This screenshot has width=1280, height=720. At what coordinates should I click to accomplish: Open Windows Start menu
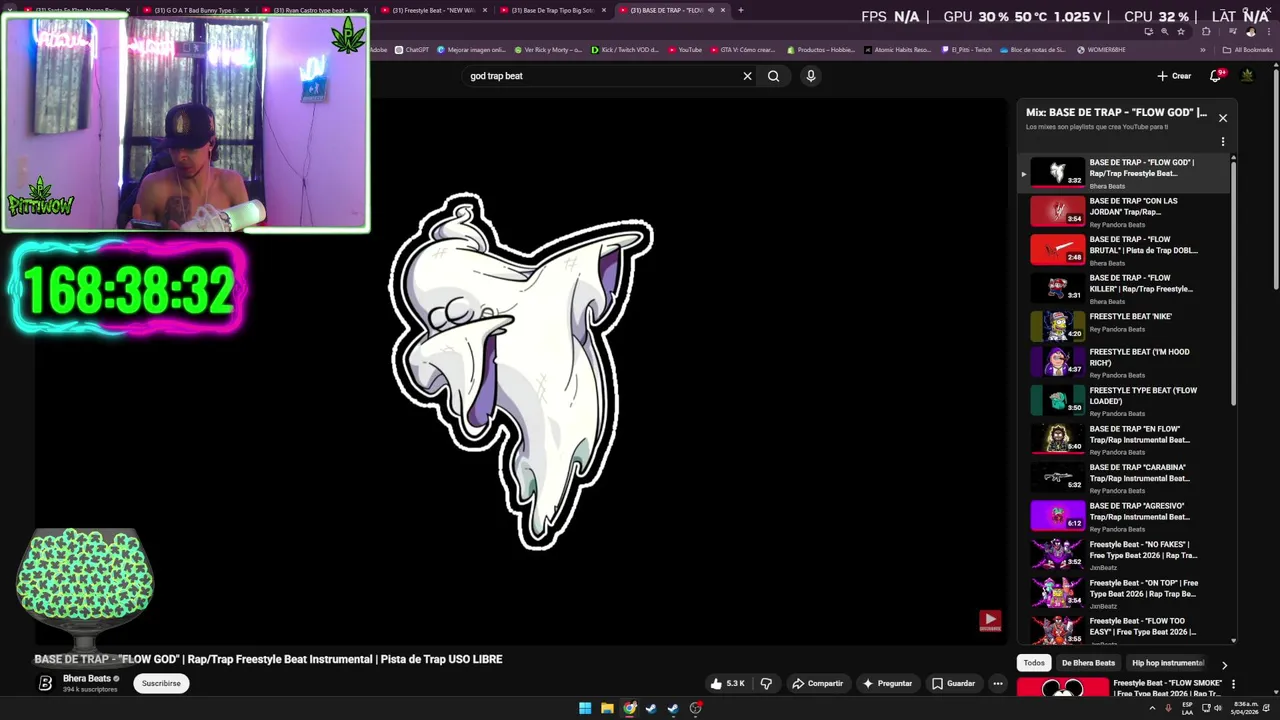[x=585, y=708]
